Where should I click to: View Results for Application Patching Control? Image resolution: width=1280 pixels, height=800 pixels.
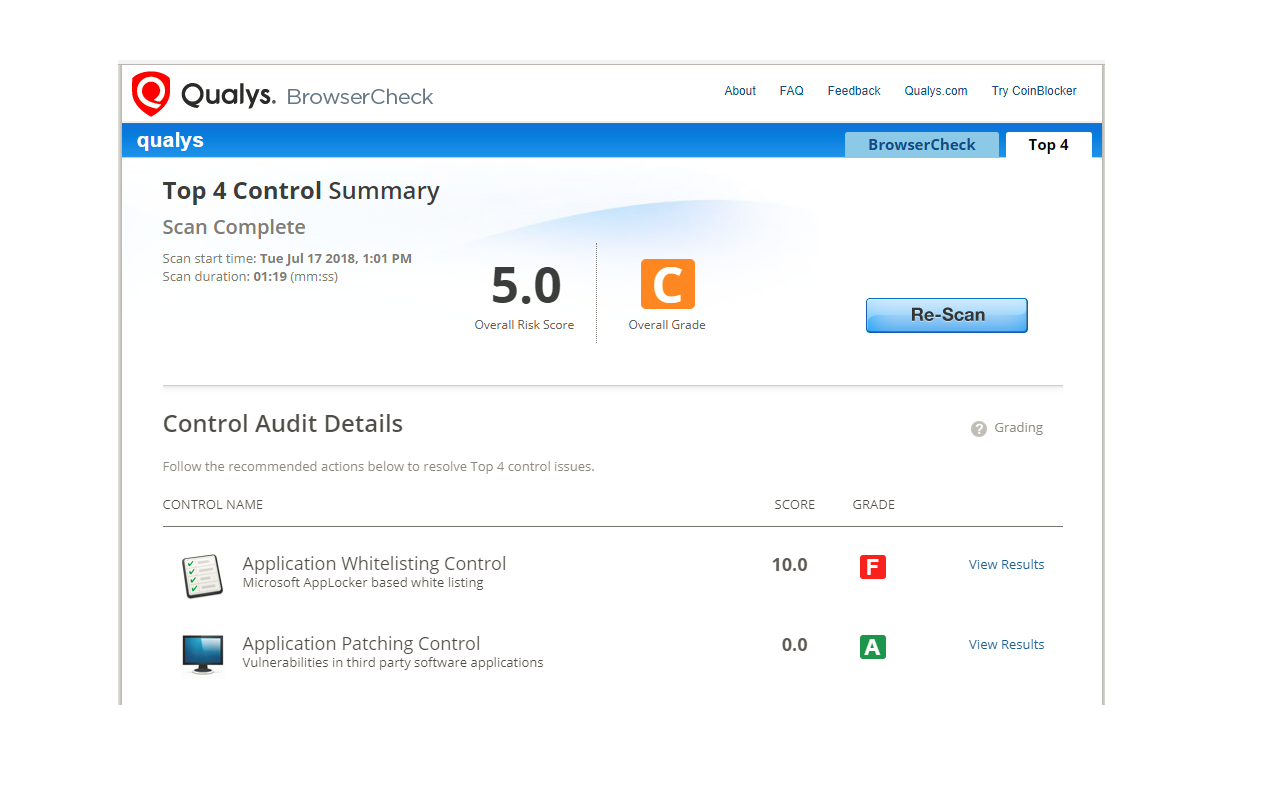[x=1006, y=645]
